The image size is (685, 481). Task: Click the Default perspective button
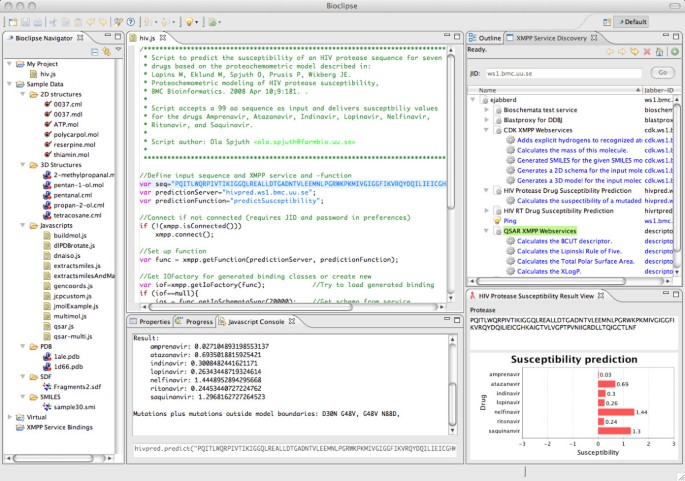(x=631, y=22)
